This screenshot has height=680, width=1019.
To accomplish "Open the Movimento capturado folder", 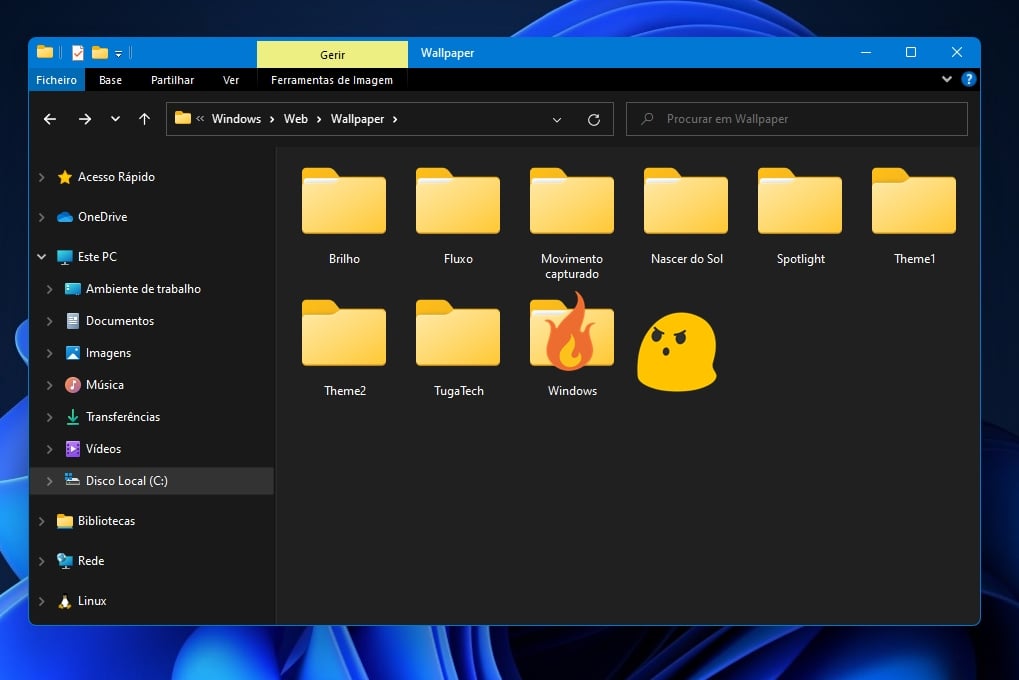I will (572, 223).
